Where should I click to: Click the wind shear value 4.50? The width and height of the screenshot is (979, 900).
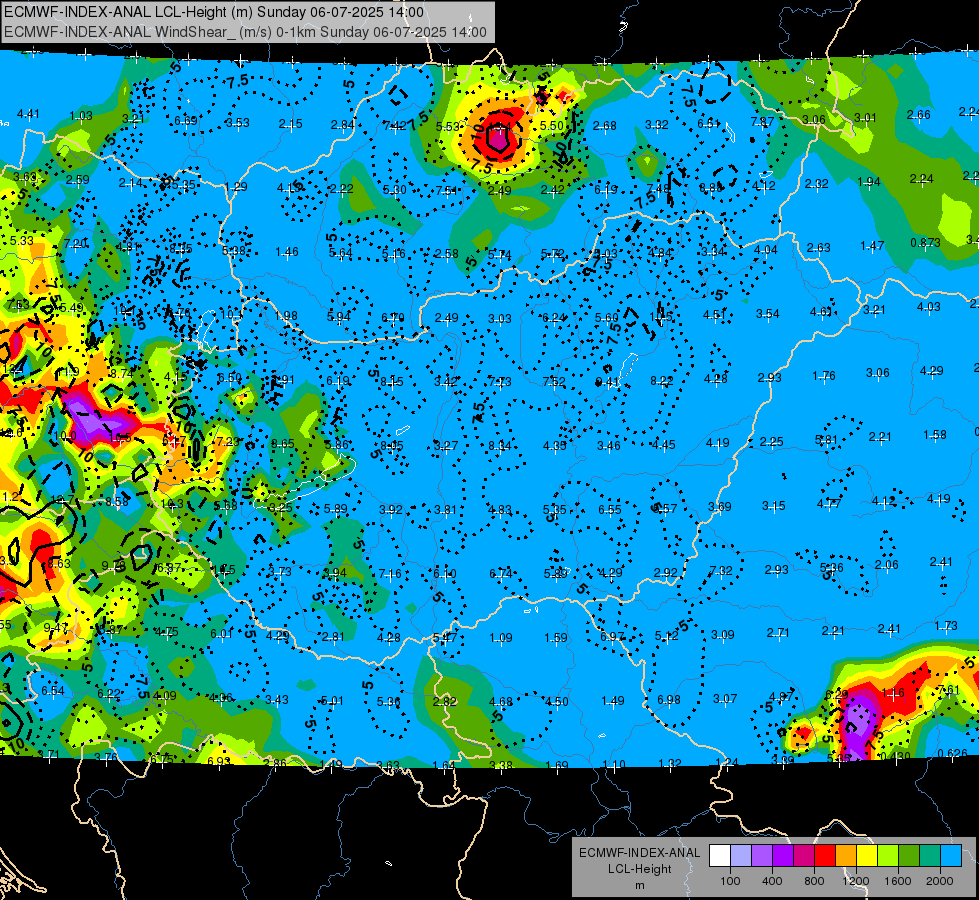coord(556,701)
